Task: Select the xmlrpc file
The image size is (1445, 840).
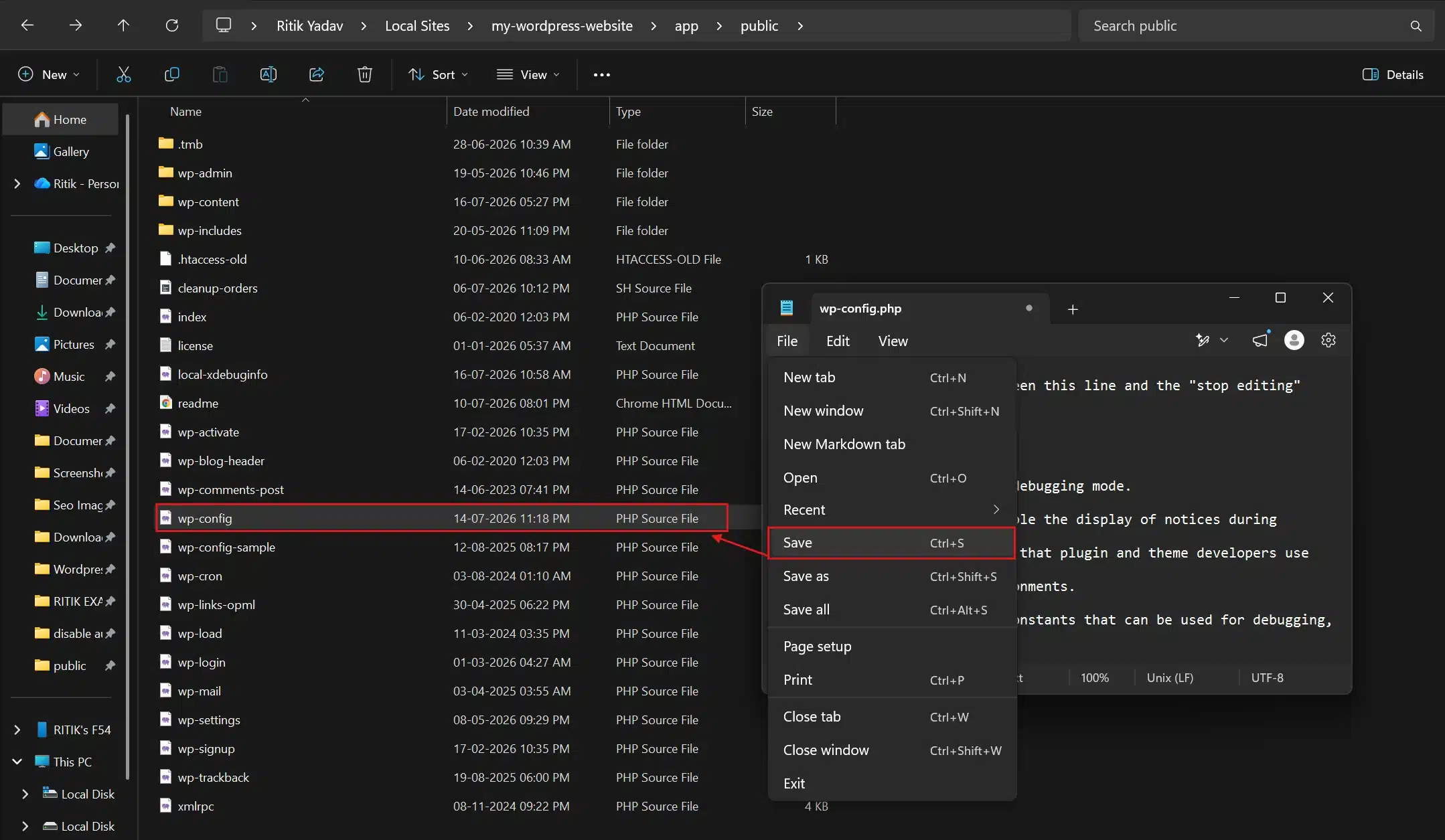Action: coord(196,806)
